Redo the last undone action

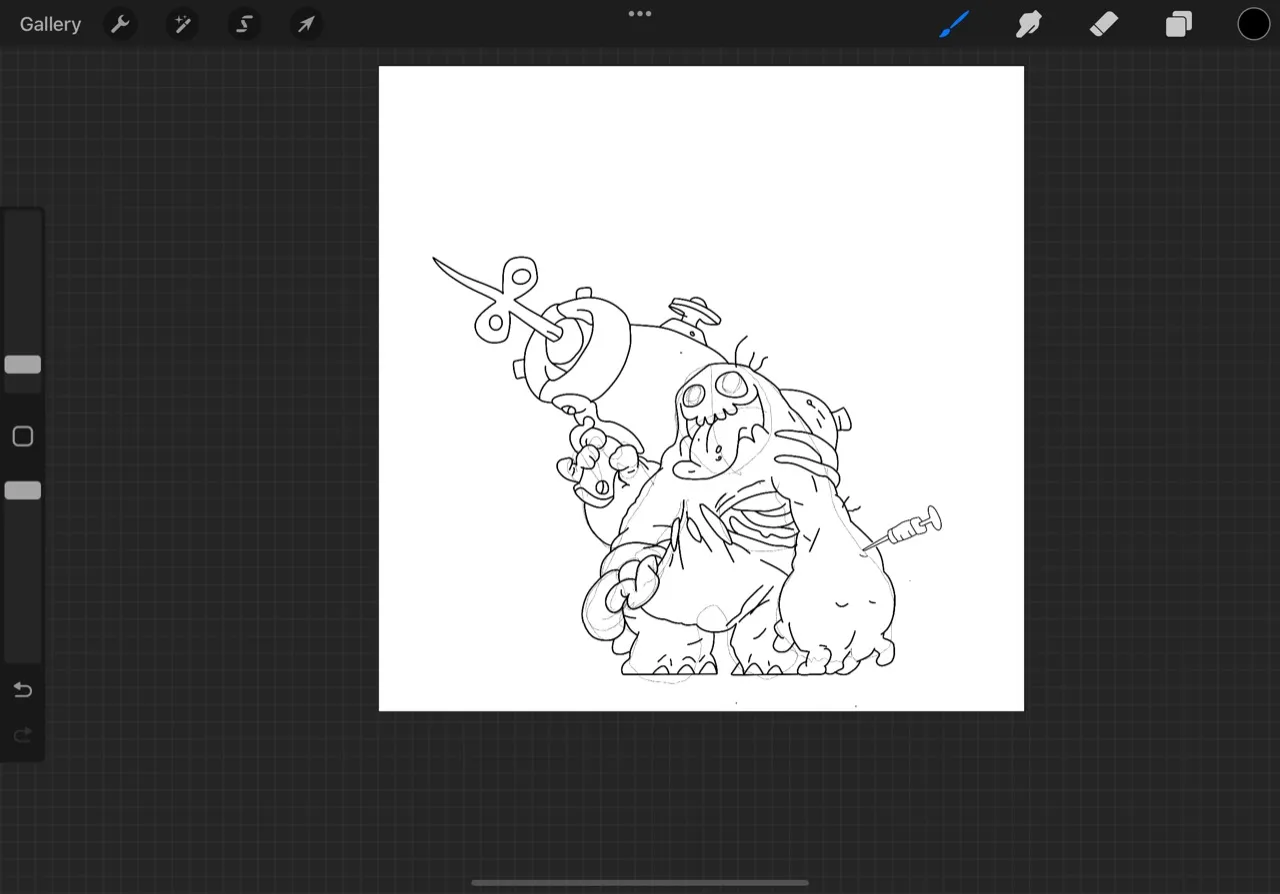23,736
